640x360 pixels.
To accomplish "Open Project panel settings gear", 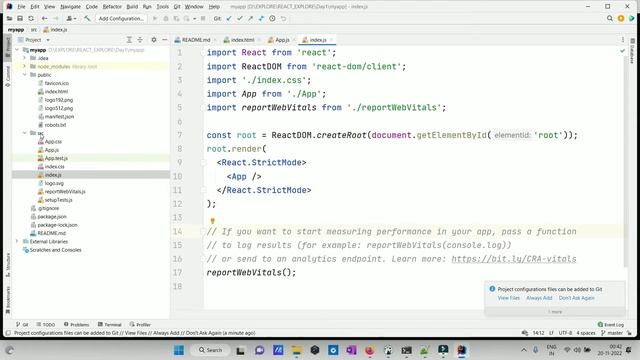I will (x=154, y=40).
